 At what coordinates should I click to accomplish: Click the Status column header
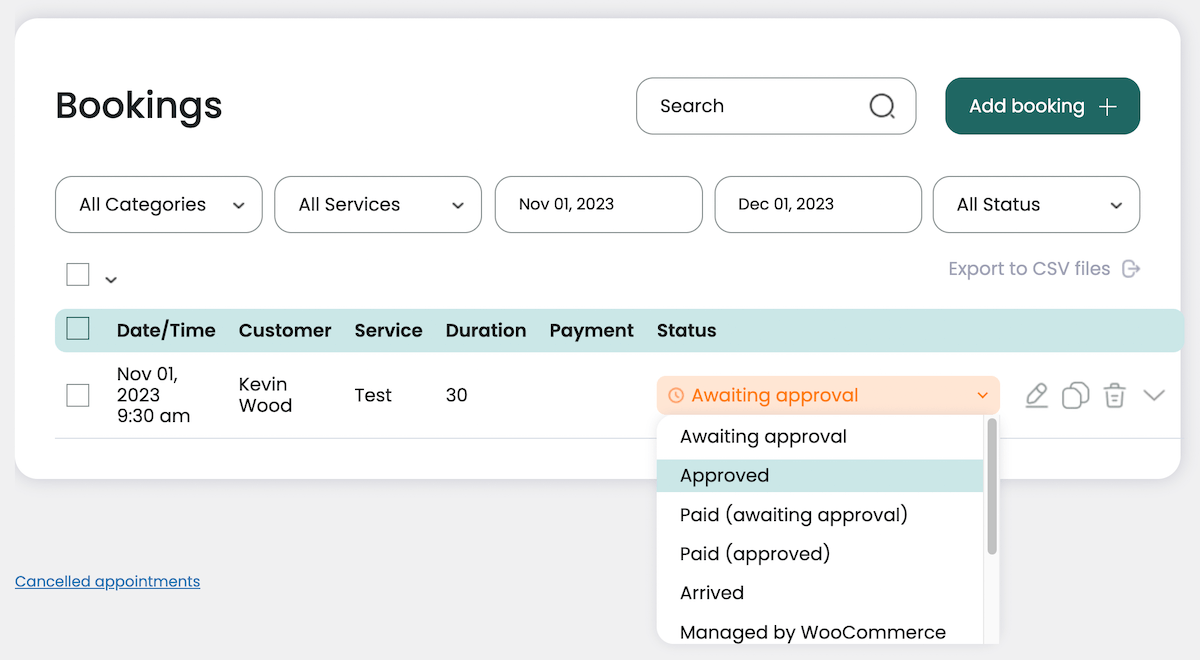click(x=687, y=331)
